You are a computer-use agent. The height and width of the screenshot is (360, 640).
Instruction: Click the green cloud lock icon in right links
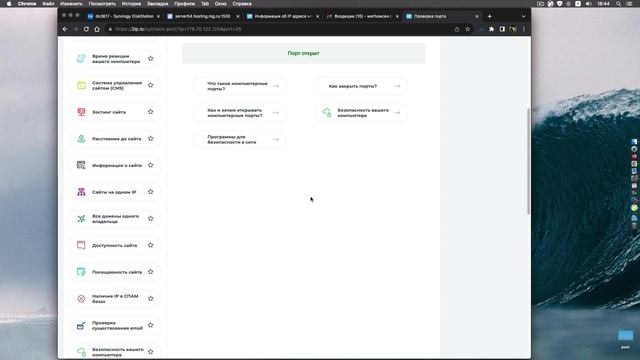coord(327,112)
